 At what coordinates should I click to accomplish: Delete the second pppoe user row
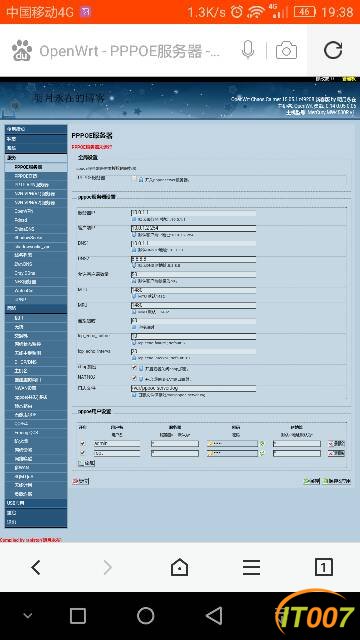pyautogui.click(x=336, y=453)
